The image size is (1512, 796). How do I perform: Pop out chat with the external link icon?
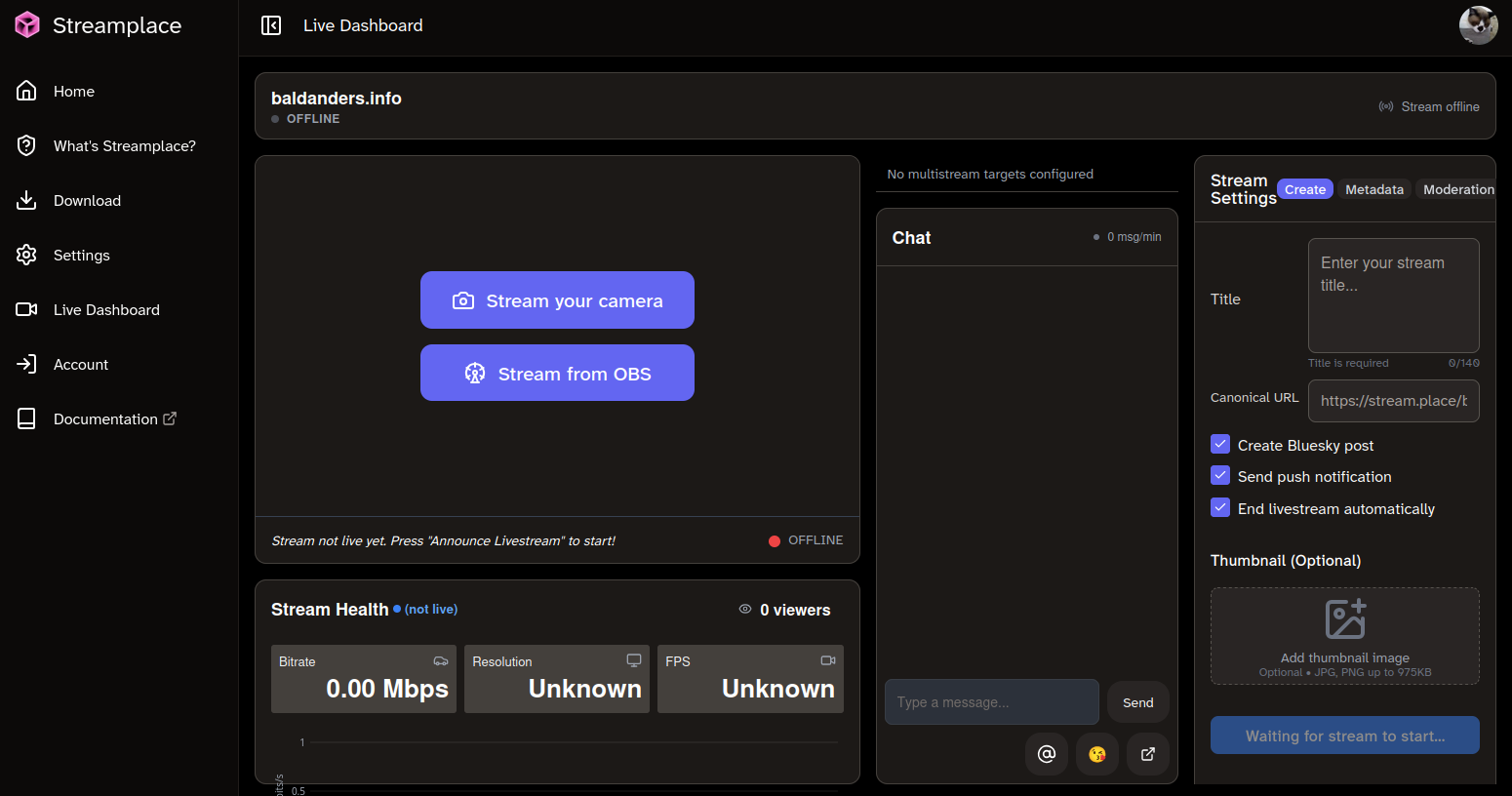1148,754
